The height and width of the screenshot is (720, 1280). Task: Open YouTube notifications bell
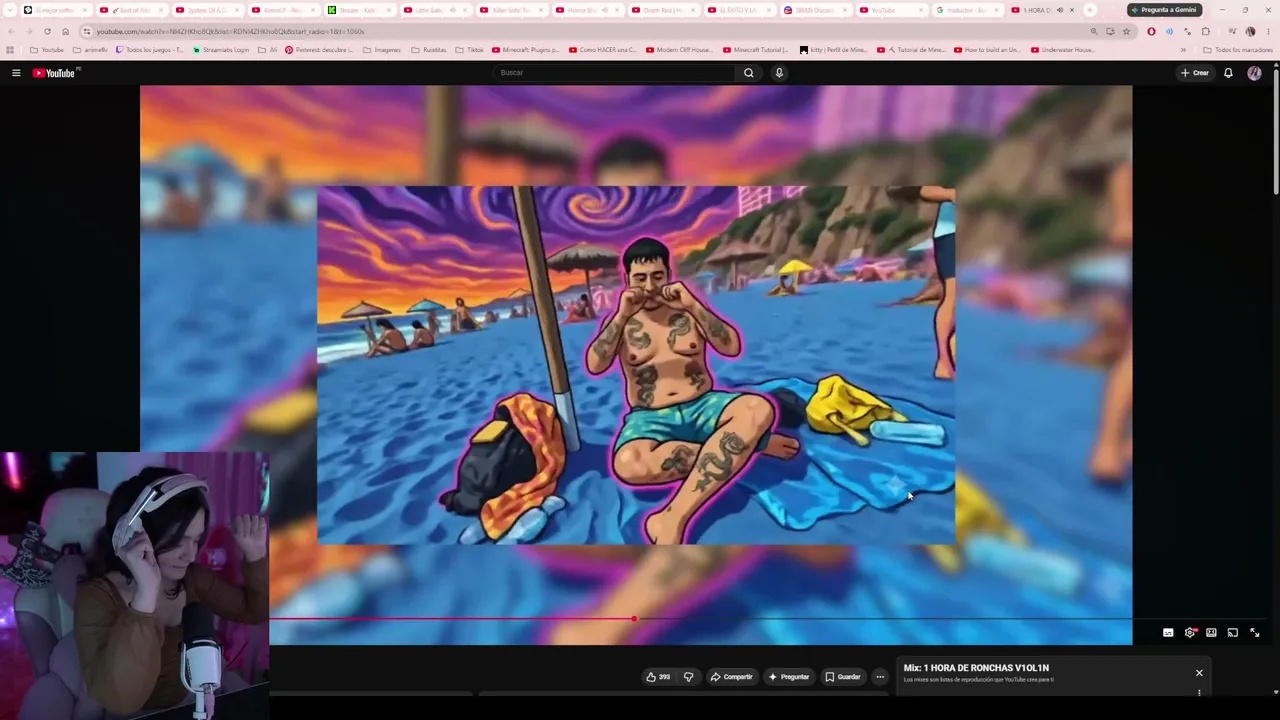[x=1228, y=73]
